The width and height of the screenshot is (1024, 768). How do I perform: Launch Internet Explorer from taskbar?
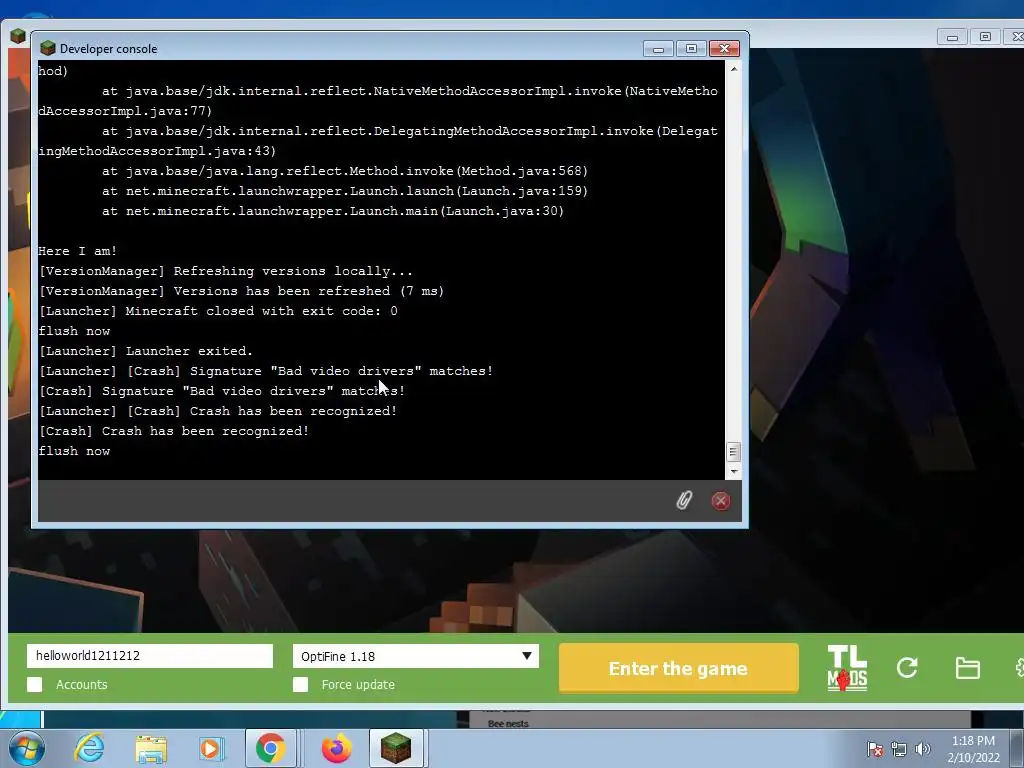pyautogui.click(x=89, y=748)
